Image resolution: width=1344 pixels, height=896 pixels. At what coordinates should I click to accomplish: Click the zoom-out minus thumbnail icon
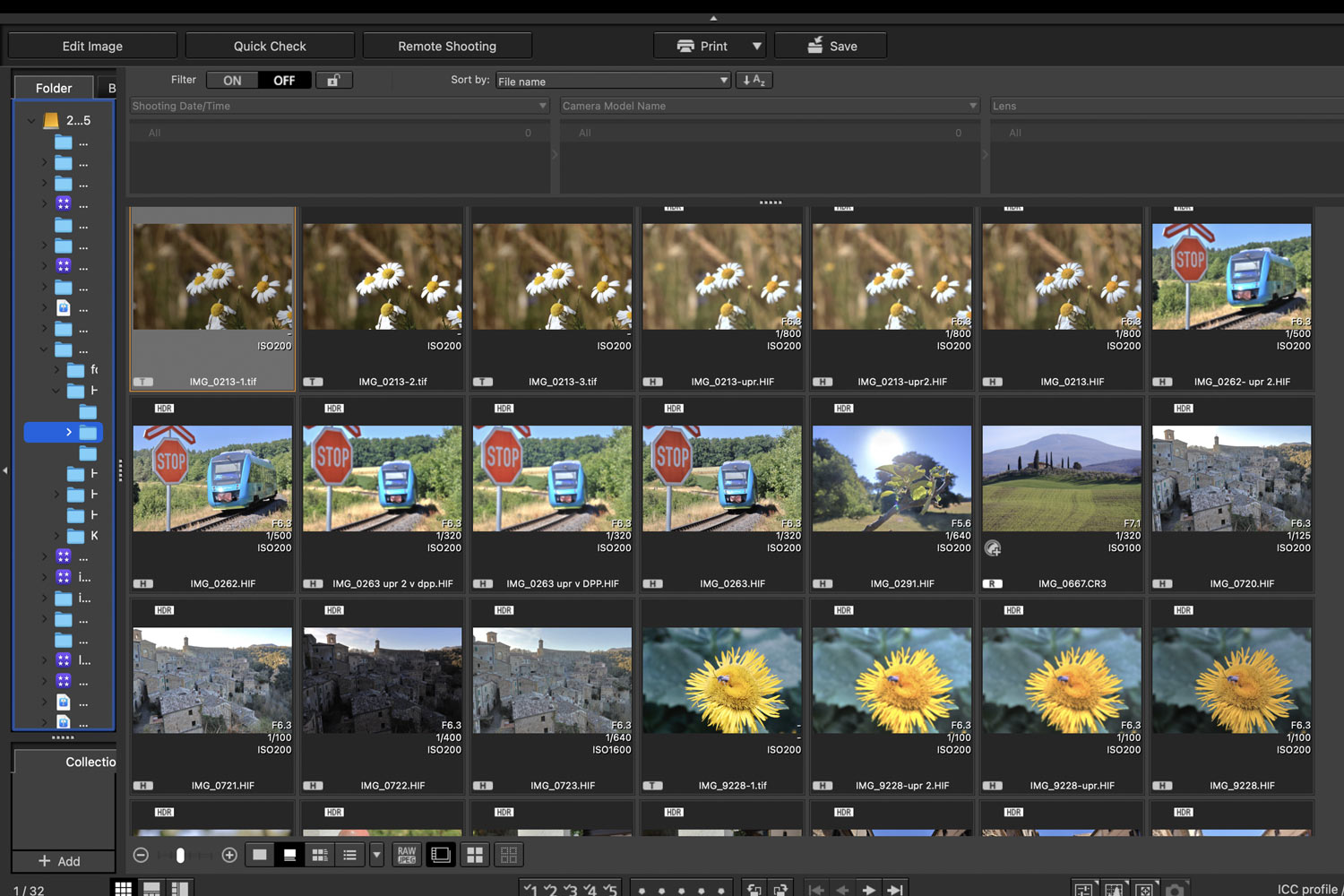[141, 855]
